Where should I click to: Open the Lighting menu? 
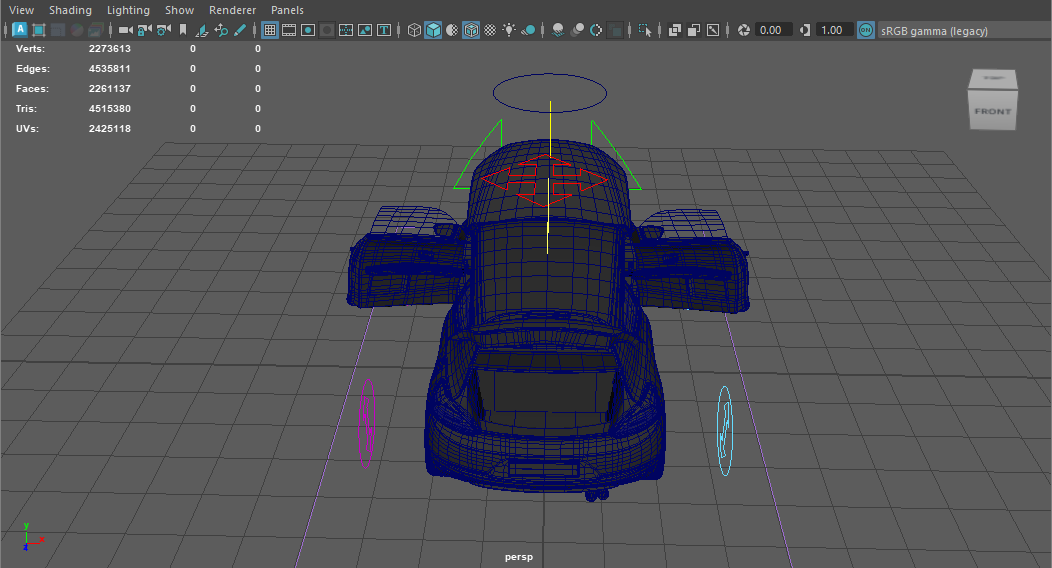(128, 10)
